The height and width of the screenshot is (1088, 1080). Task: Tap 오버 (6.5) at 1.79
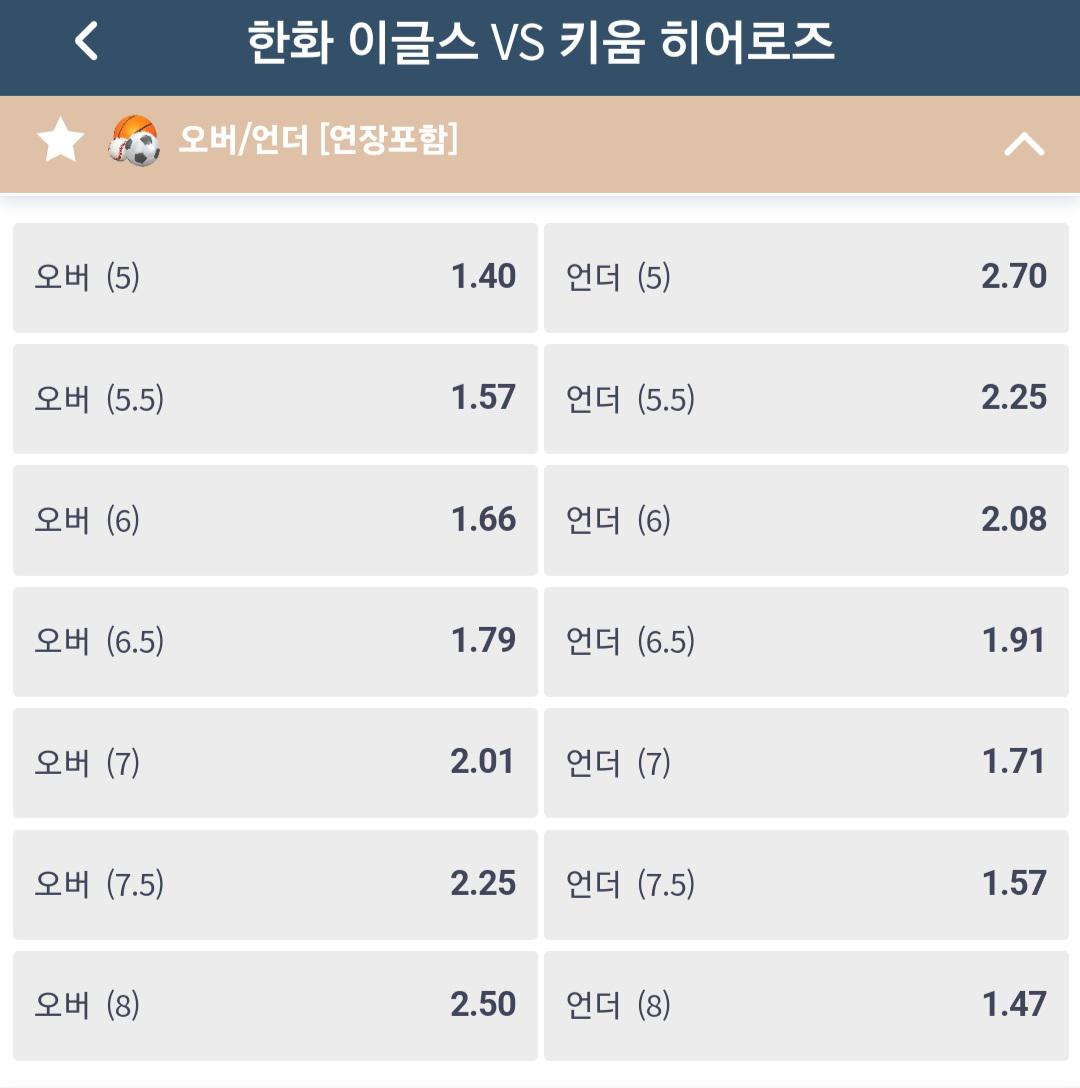tap(276, 642)
